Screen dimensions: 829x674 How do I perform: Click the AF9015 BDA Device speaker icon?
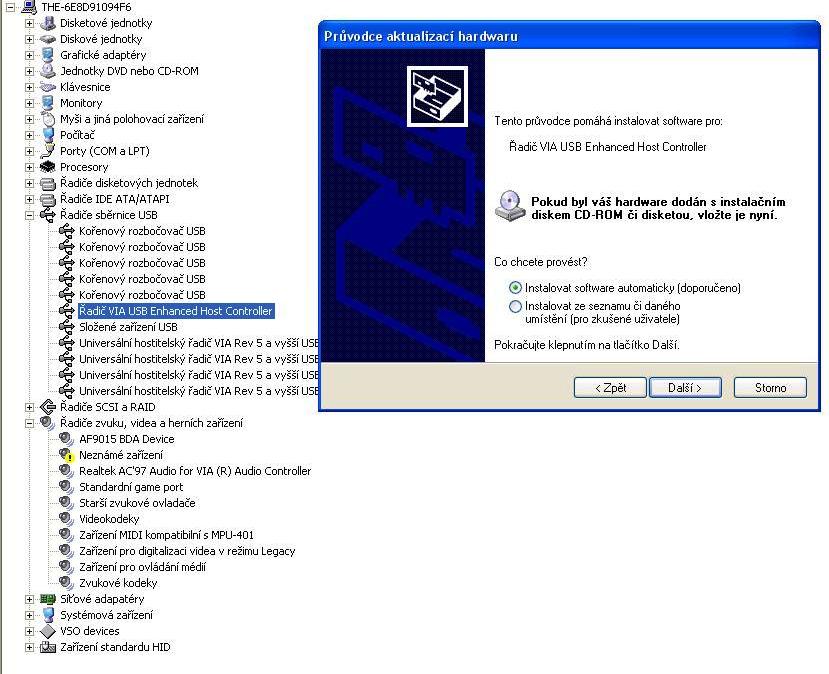pos(67,439)
